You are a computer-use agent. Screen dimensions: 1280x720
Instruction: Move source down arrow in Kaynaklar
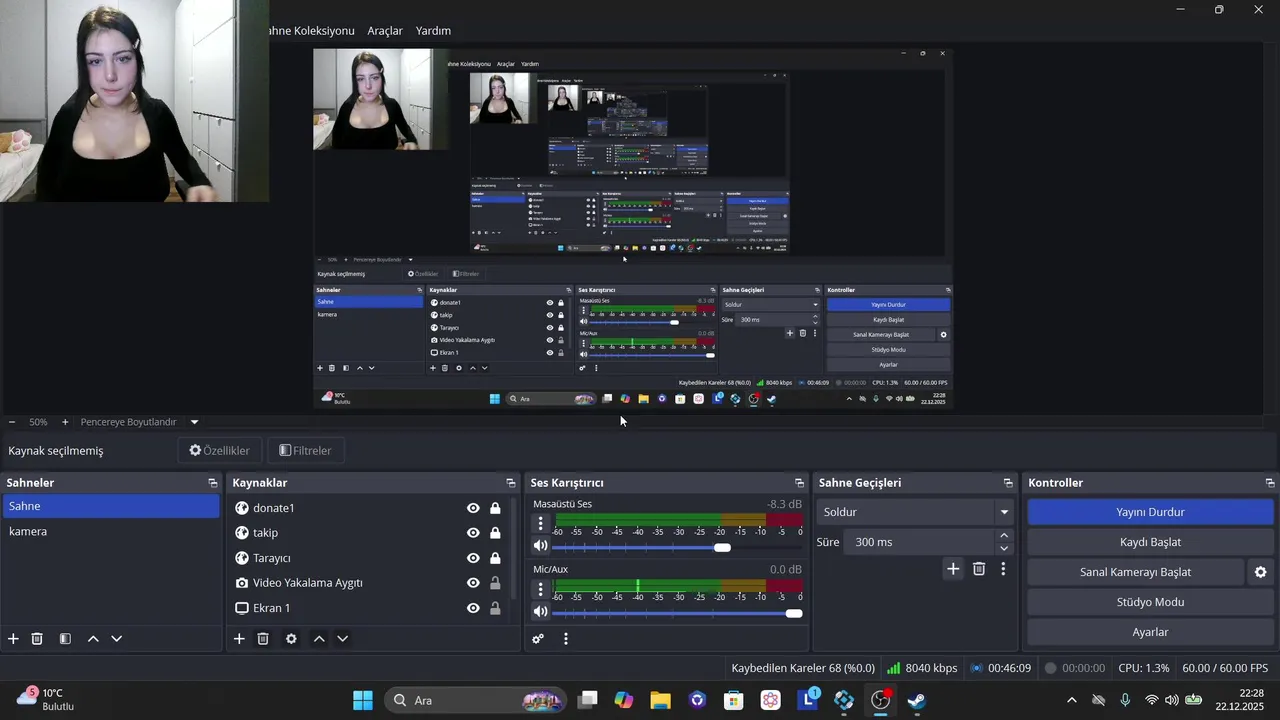tap(343, 638)
